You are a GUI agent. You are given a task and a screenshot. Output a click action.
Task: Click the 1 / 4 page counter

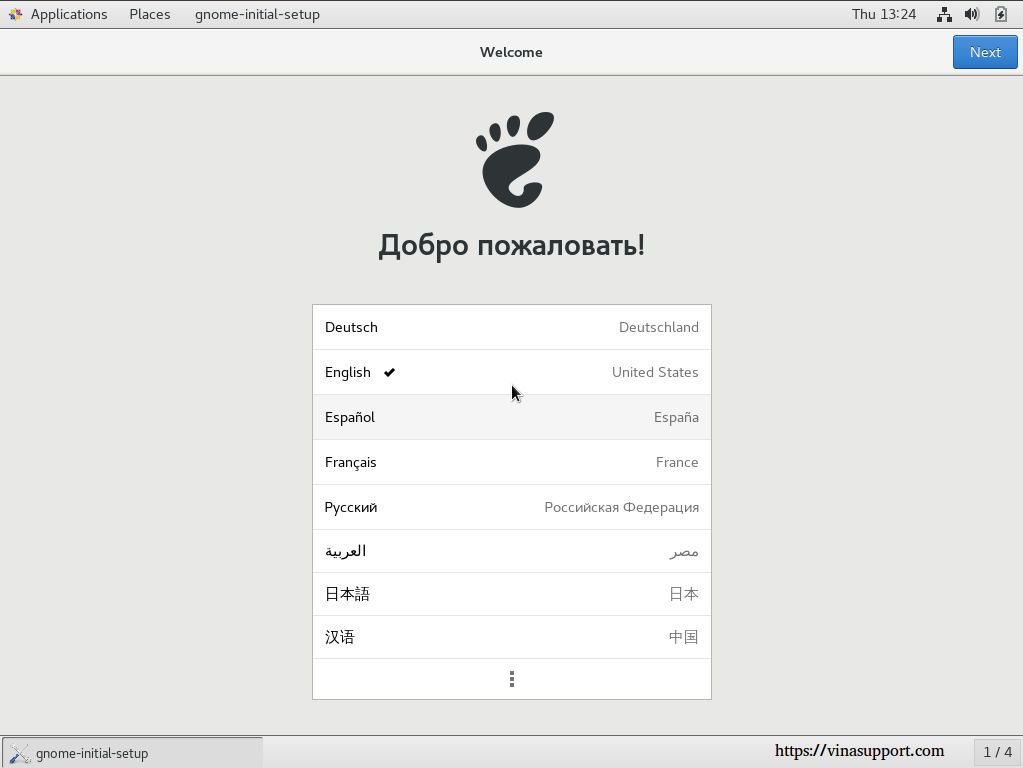point(996,752)
